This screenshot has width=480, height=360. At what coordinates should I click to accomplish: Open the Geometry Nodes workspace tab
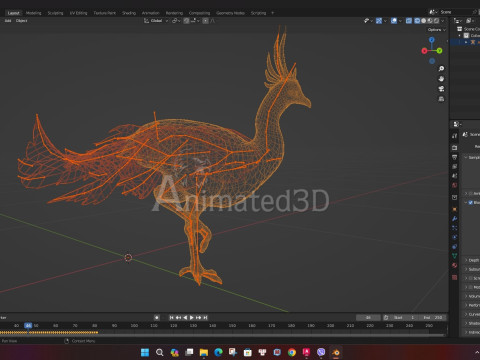pyautogui.click(x=230, y=13)
